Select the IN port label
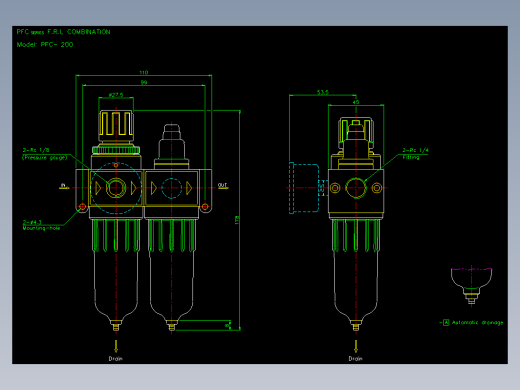 pyautogui.click(x=63, y=185)
